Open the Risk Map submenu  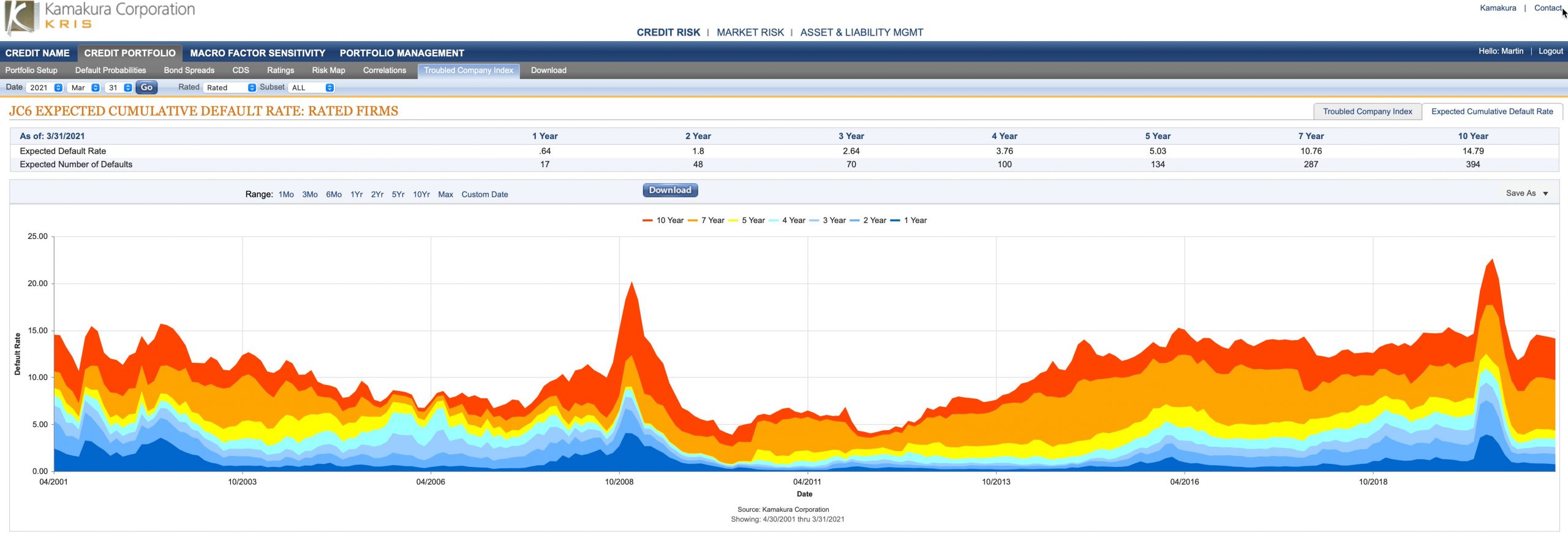[x=328, y=70]
